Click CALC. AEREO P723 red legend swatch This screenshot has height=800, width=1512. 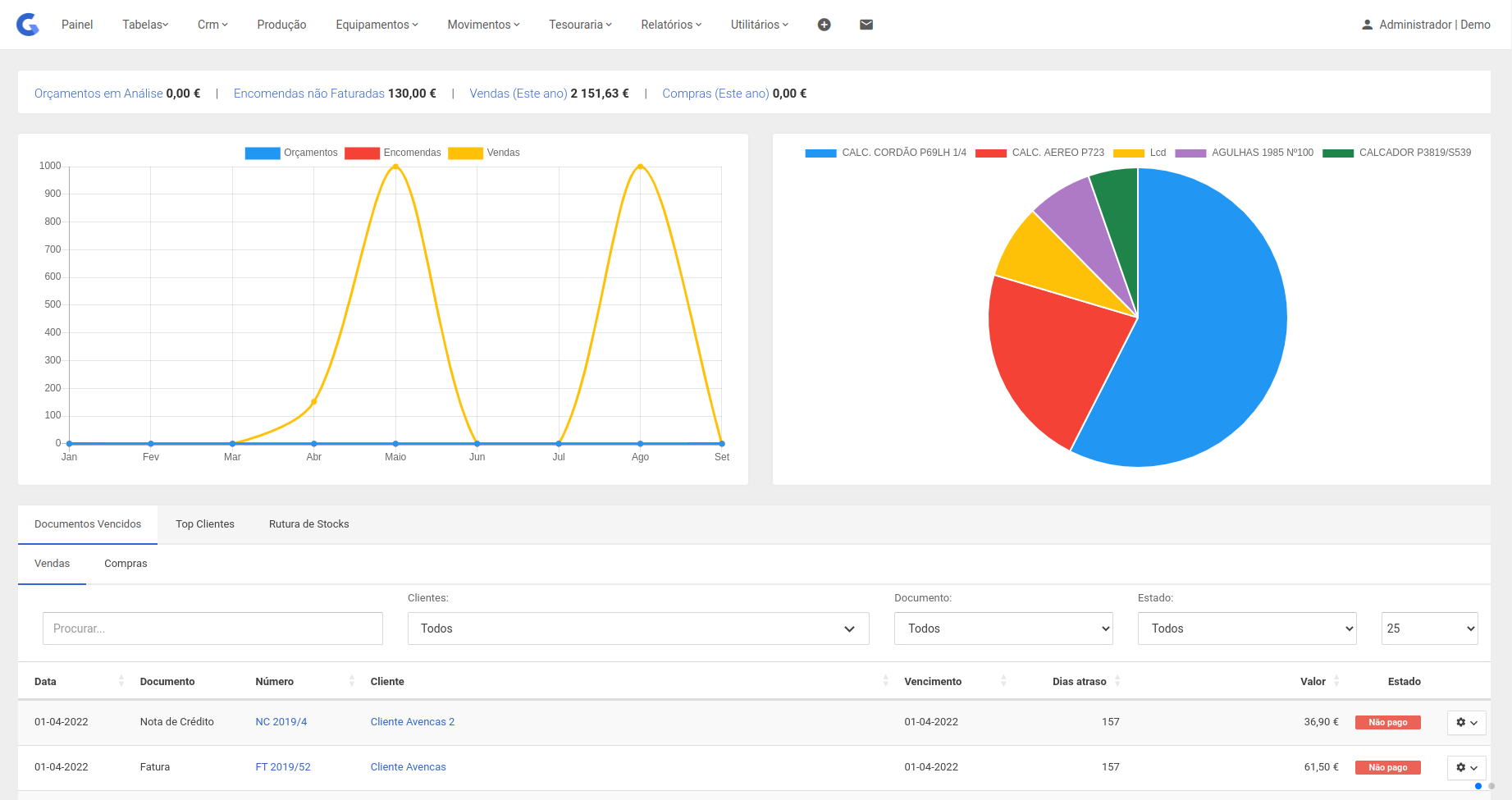[991, 153]
